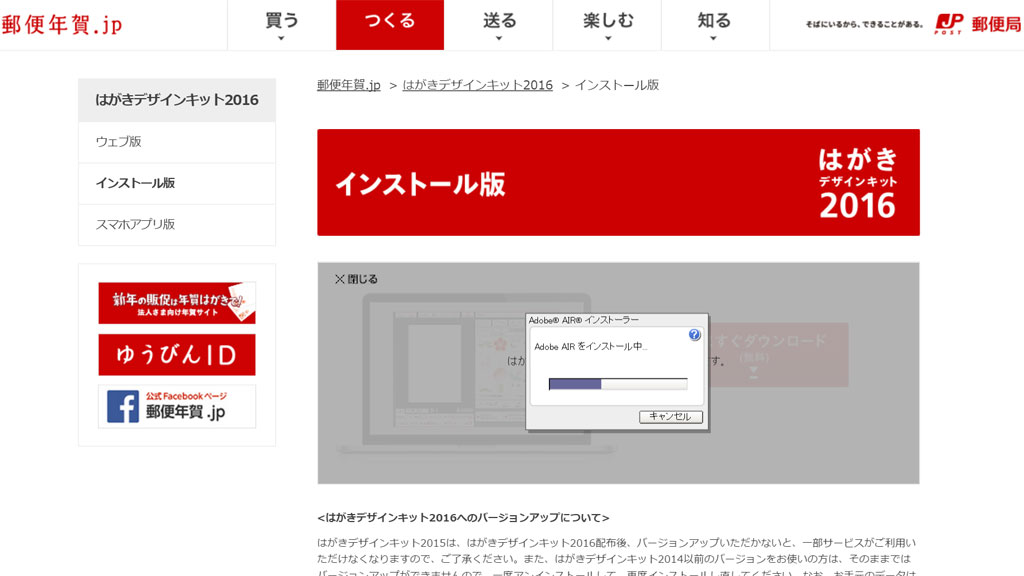Click the Adobe AIR をインストール中 status text

[590, 347]
